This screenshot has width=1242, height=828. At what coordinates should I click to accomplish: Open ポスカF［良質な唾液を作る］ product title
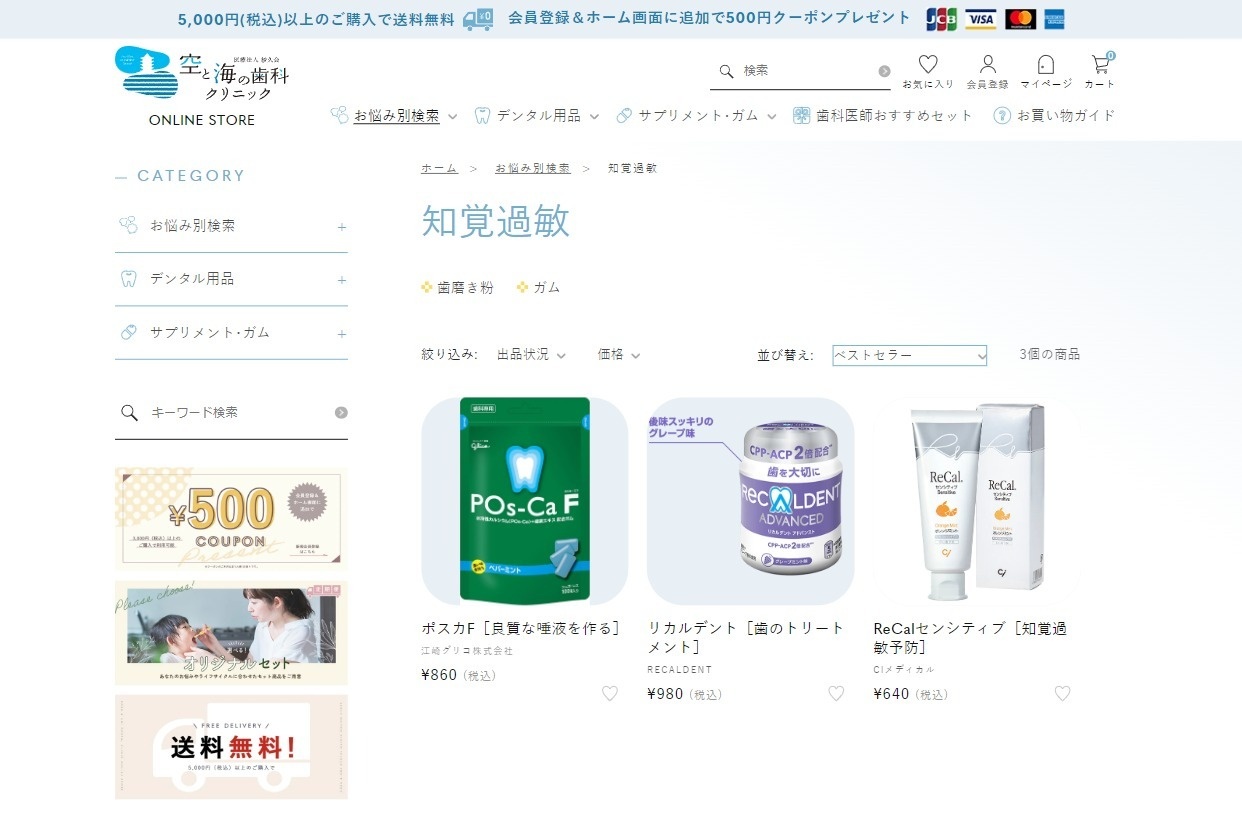522,628
